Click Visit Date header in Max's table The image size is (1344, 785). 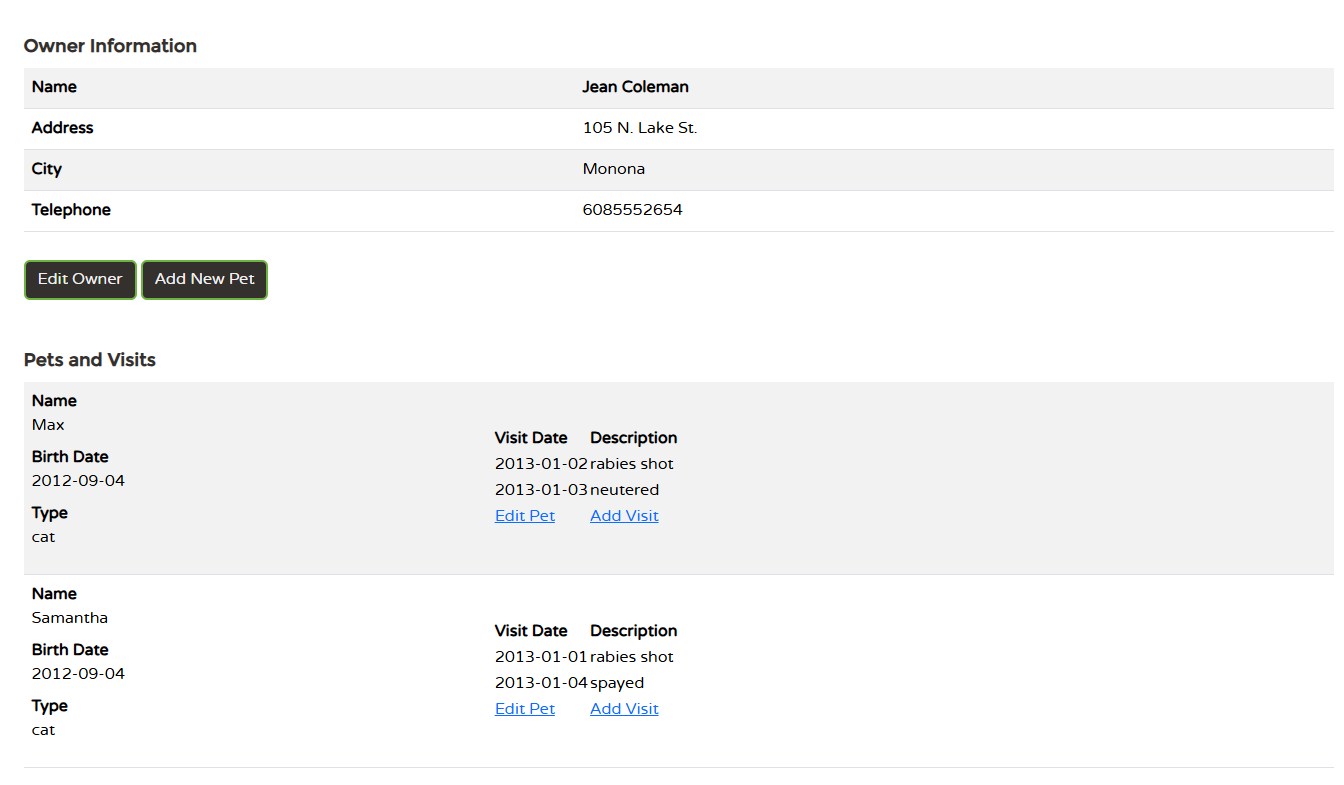pyautogui.click(x=531, y=438)
